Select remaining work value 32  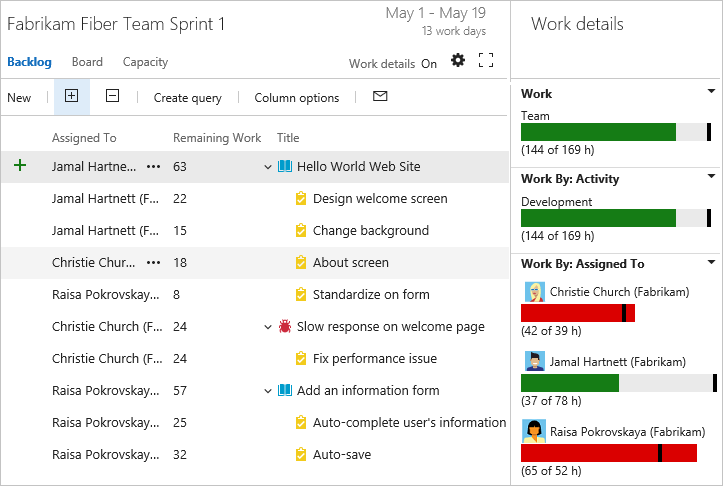180,455
